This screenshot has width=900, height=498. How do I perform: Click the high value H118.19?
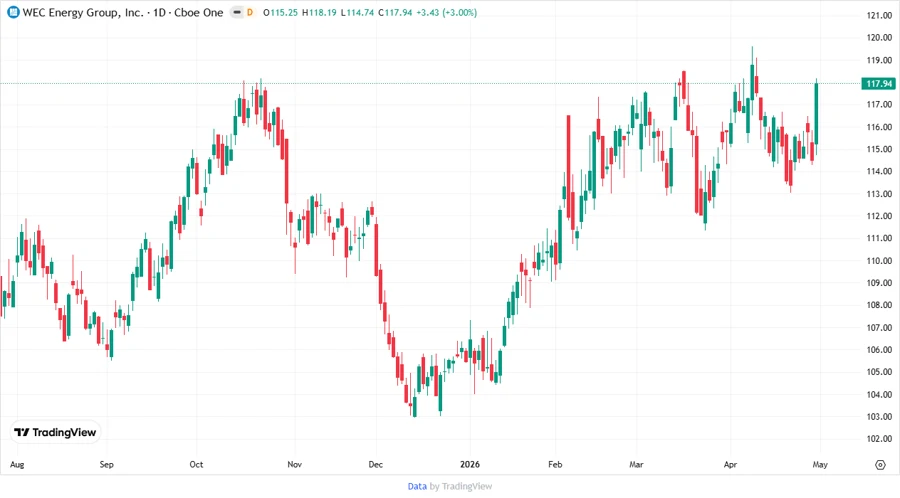319,13
